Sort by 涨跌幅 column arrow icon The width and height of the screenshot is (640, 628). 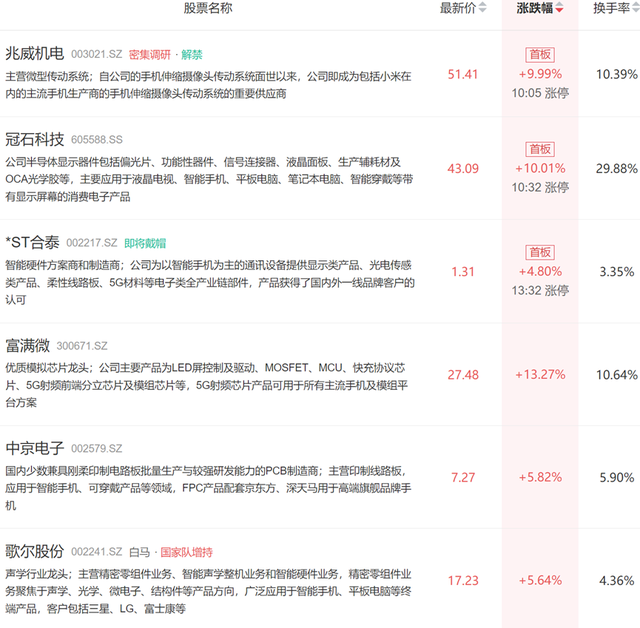[x=559, y=7]
